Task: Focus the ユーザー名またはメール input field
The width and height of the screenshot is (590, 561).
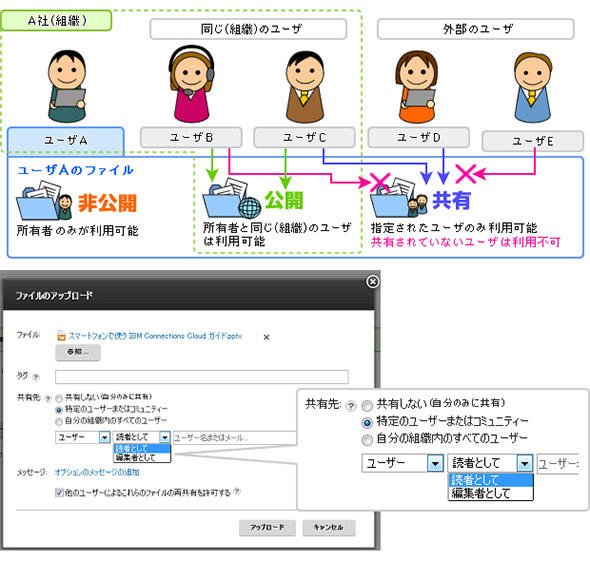Action: pyautogui.click(x=235, y=438)
